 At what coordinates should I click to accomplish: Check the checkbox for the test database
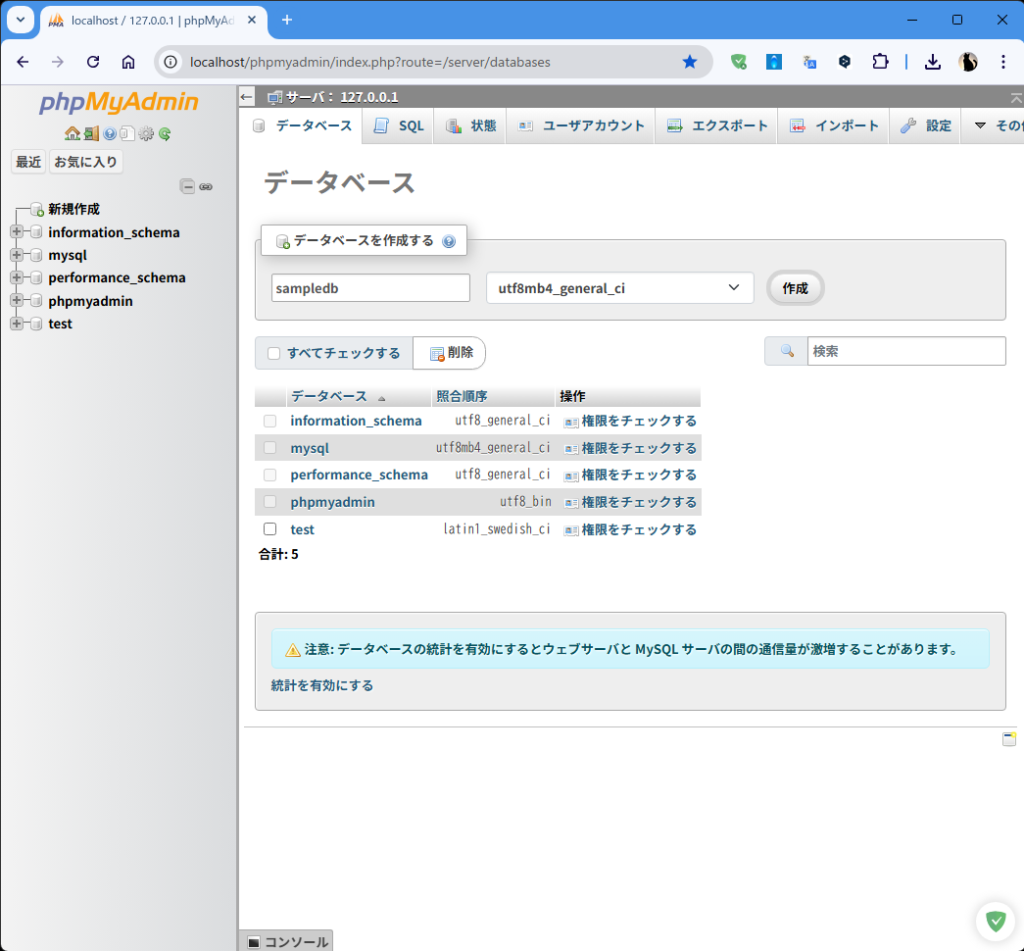tap(270, 529)
